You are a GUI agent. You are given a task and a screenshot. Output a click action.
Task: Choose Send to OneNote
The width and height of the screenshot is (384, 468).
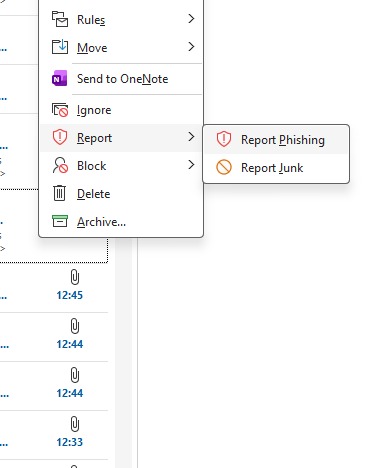121,79
